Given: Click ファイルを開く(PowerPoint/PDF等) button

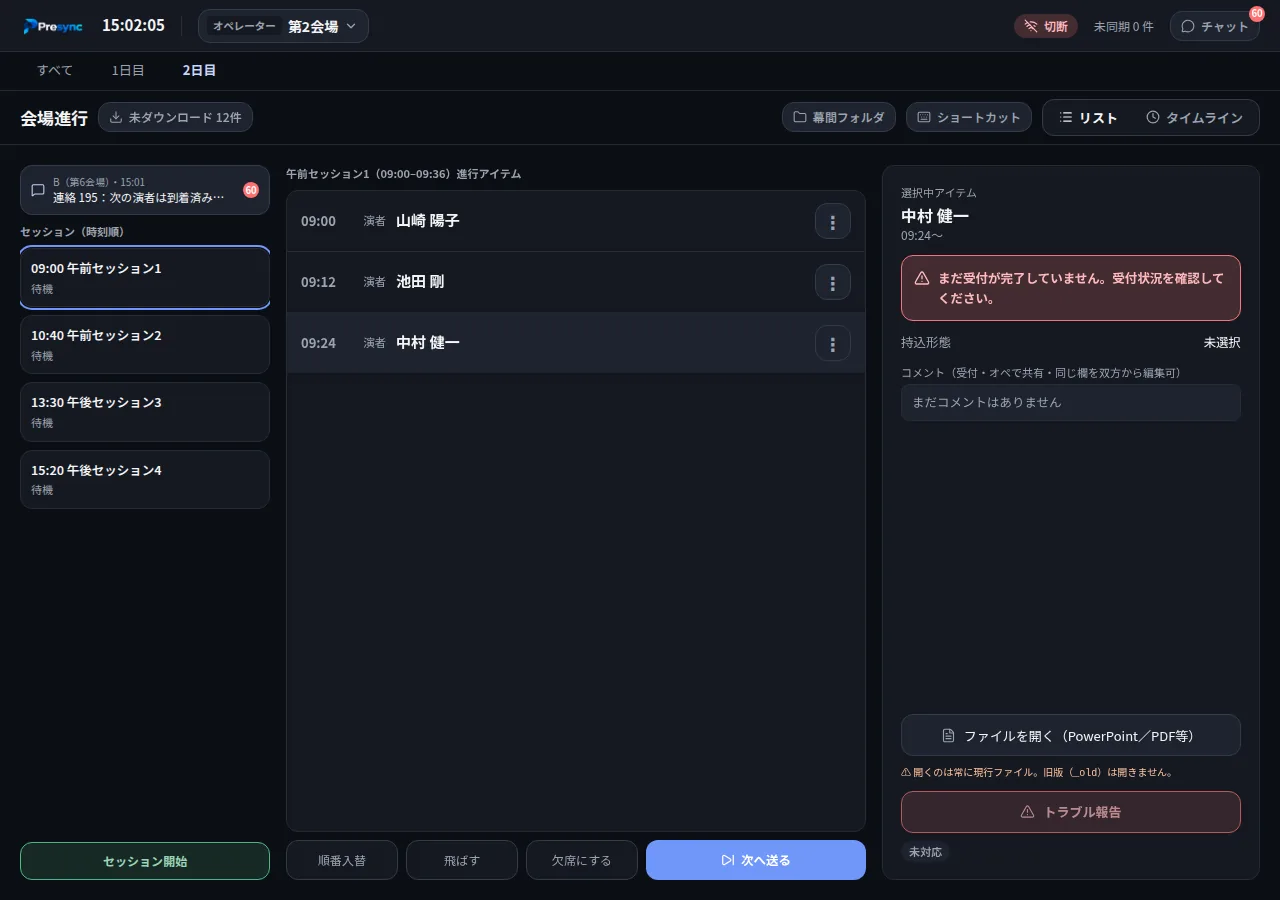Looking at the screenshot, I should [1071, 735].
